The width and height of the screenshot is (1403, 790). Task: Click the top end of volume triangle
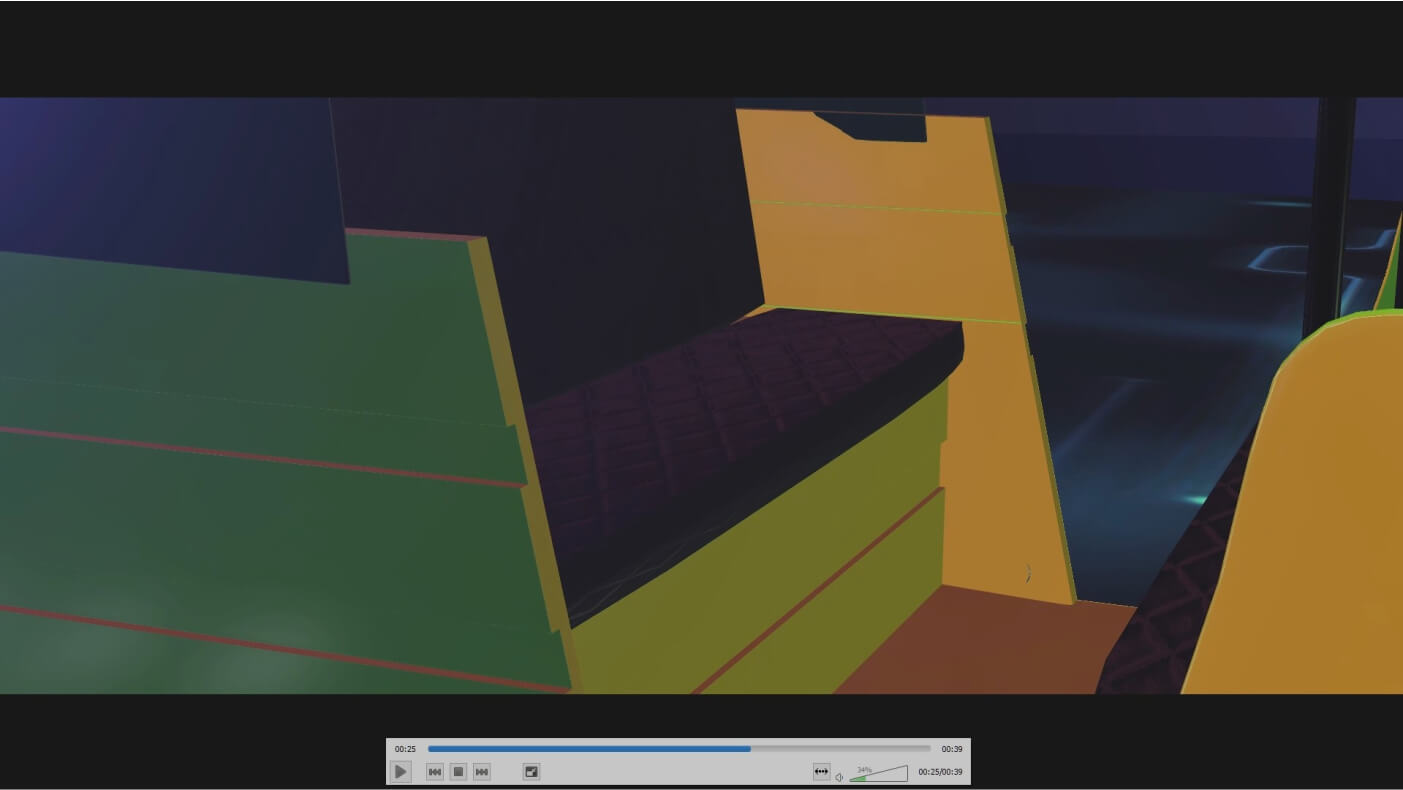pos(905,769)
